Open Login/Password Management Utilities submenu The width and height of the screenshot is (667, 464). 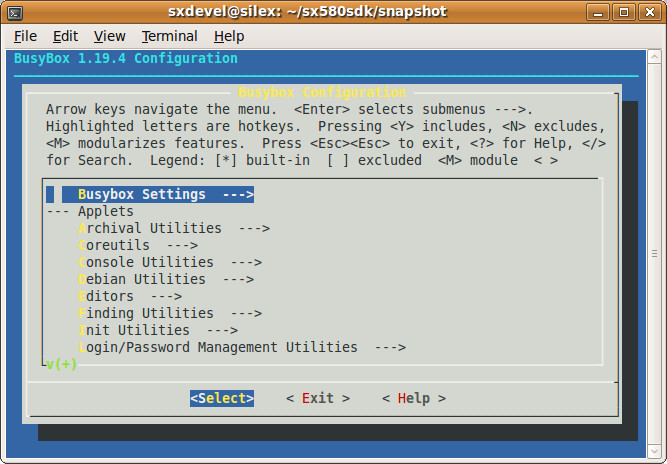pos(242,347)
